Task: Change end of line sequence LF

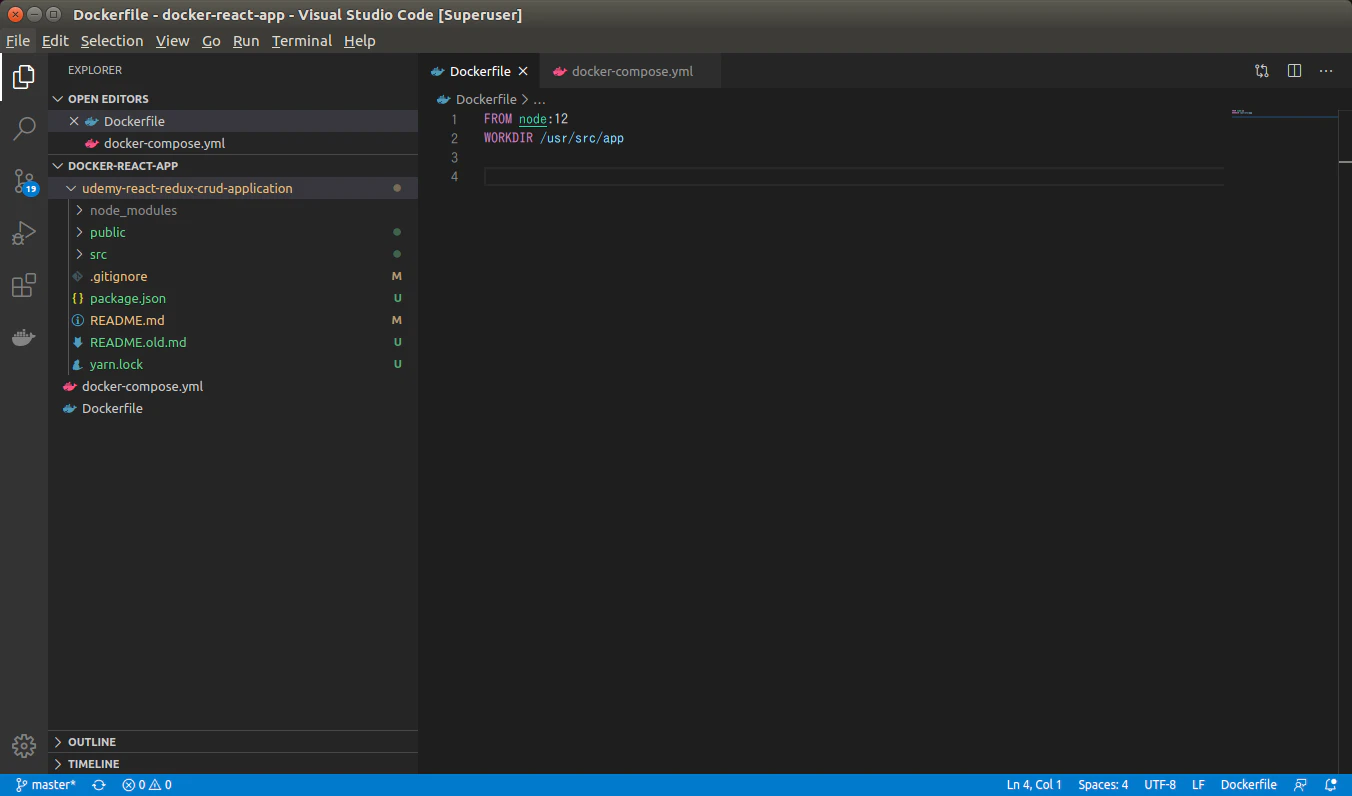Action: pos(1198,785)
